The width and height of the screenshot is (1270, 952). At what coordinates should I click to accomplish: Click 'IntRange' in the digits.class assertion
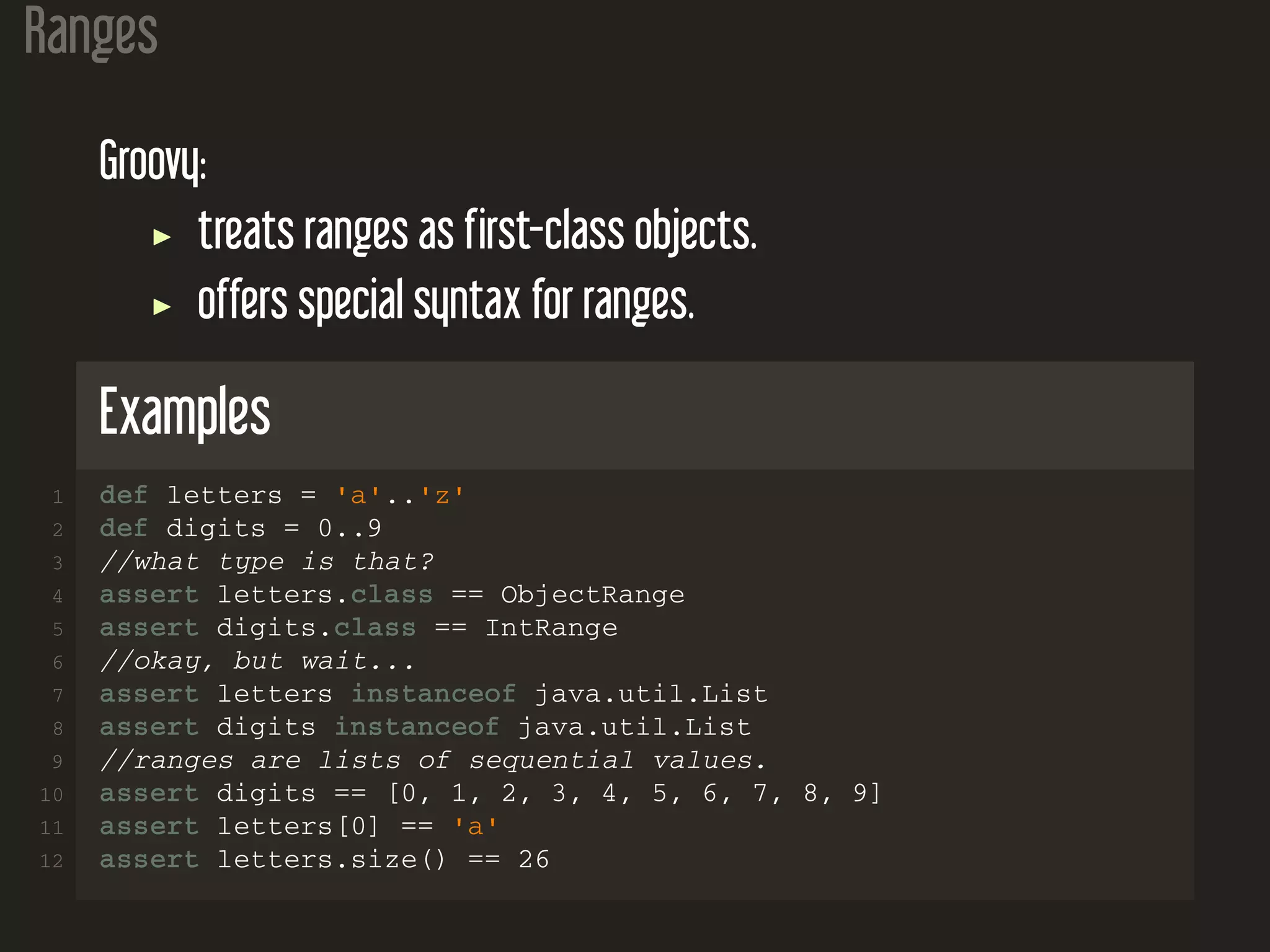tap(551, 628)
